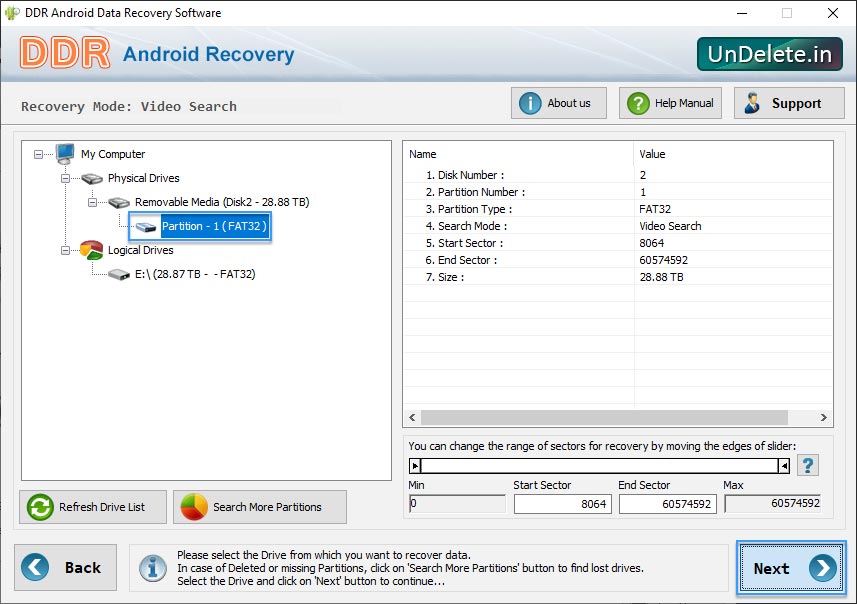
Task: Open the UnDelete.in banner link
Action: (770, 54)
